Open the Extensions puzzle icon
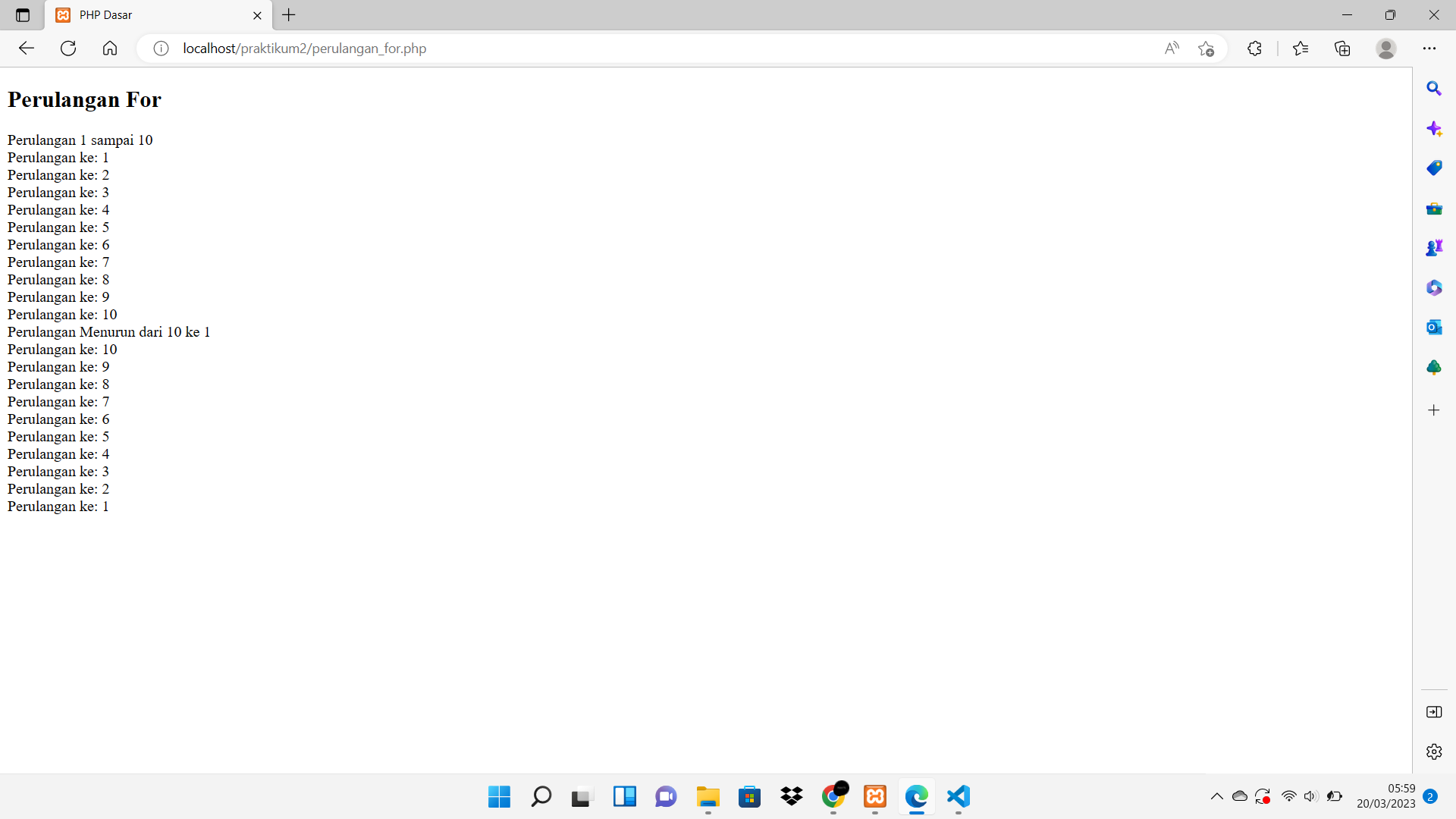1456x819 pixels. [x=1254, y=49]
